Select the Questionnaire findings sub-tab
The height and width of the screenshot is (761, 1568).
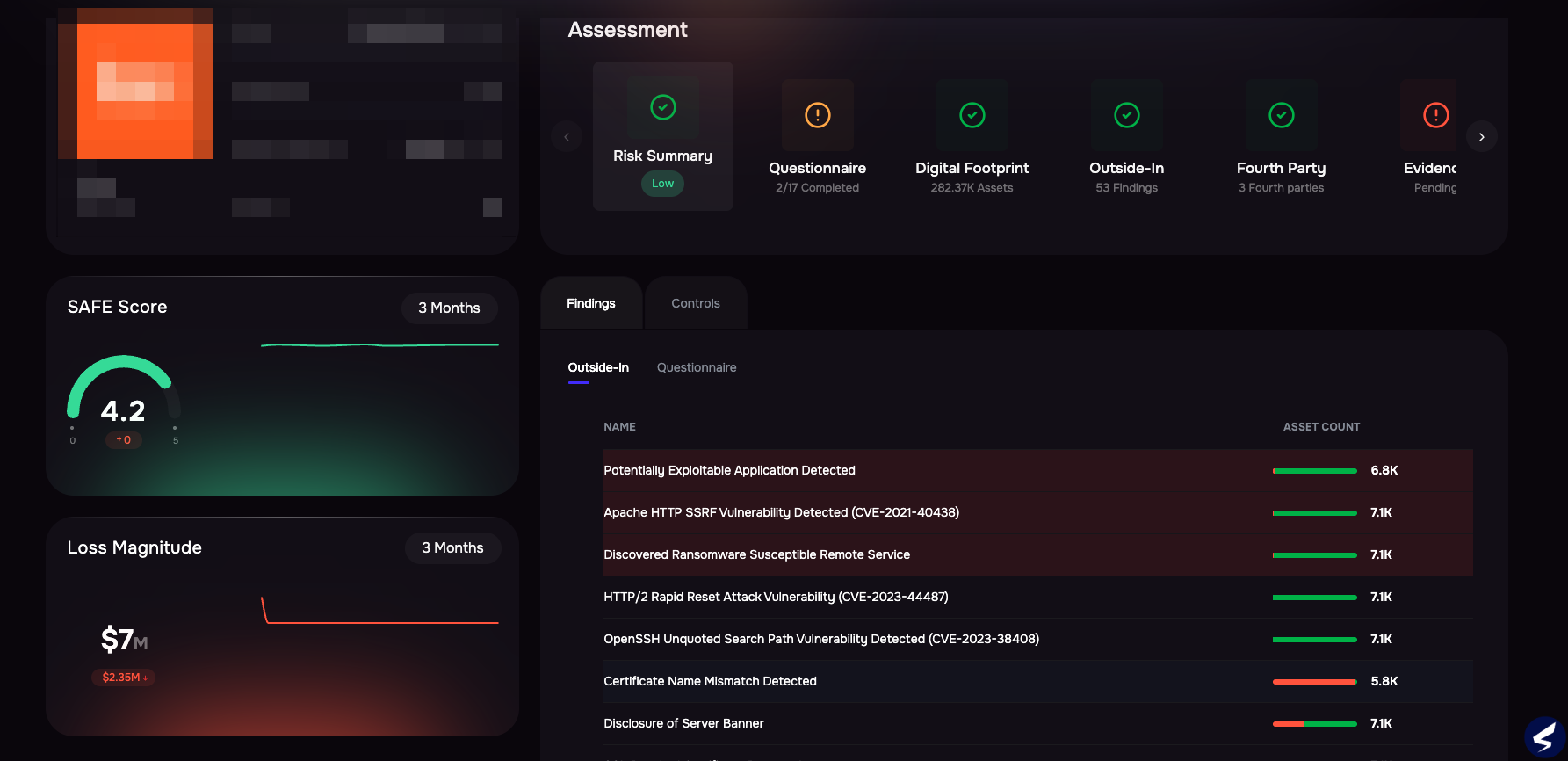[697, 367]
